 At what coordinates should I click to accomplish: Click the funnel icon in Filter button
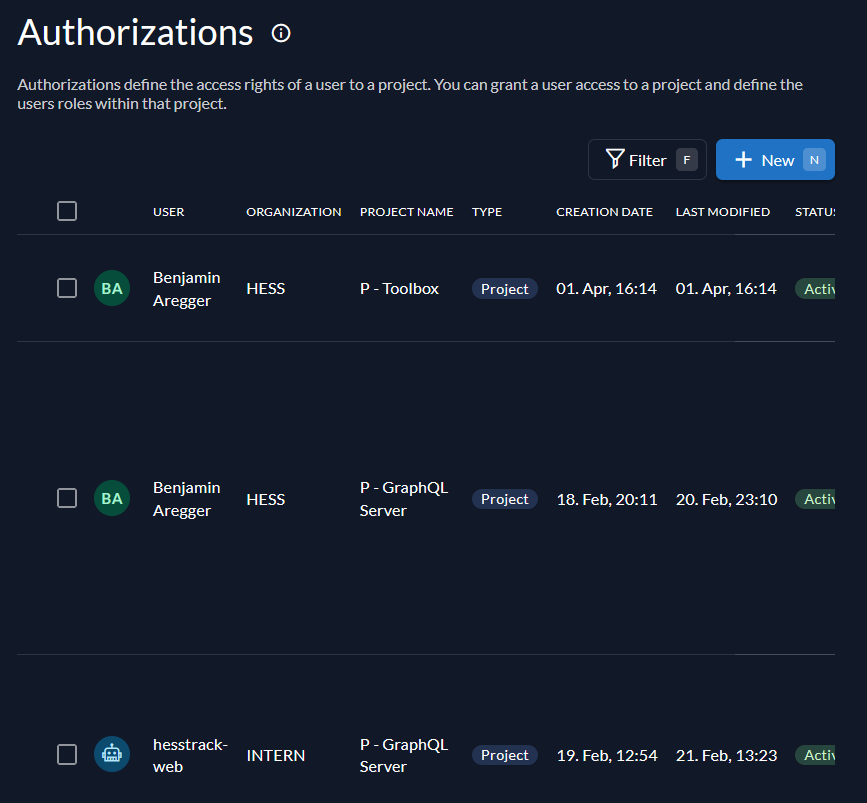(x=615, y=160)
